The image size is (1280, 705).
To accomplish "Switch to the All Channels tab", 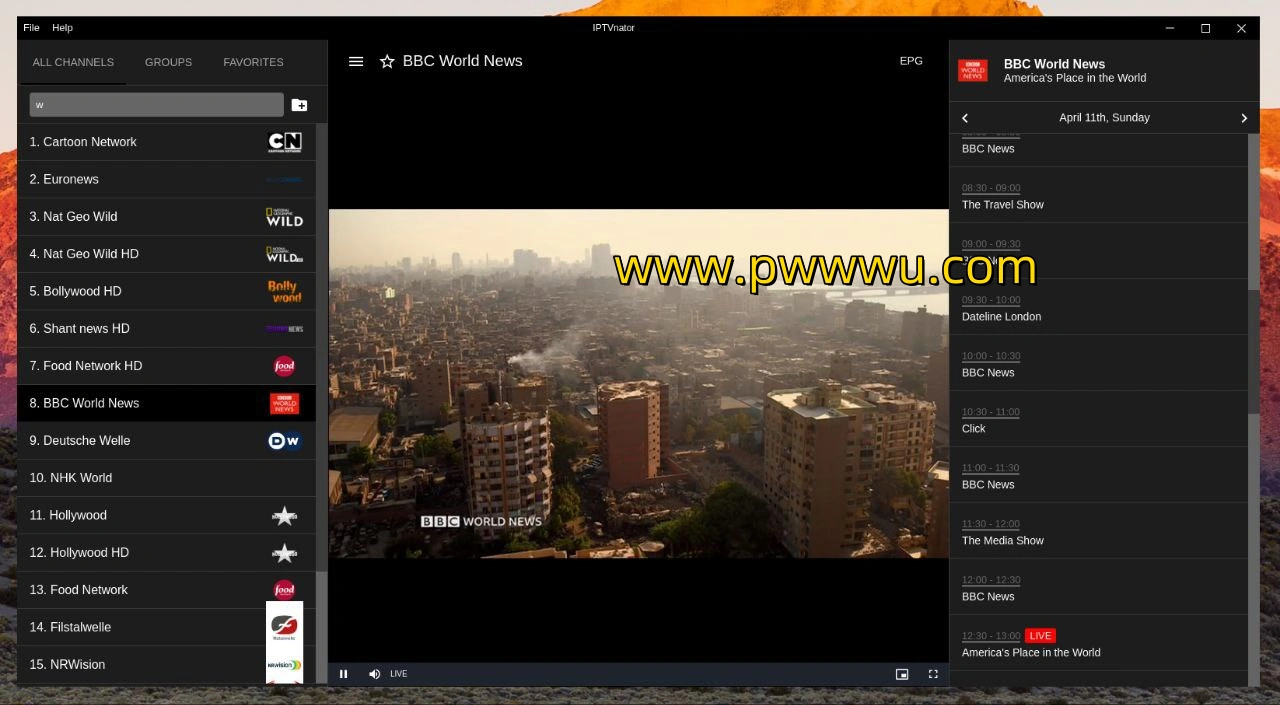I will coord(73,62).
